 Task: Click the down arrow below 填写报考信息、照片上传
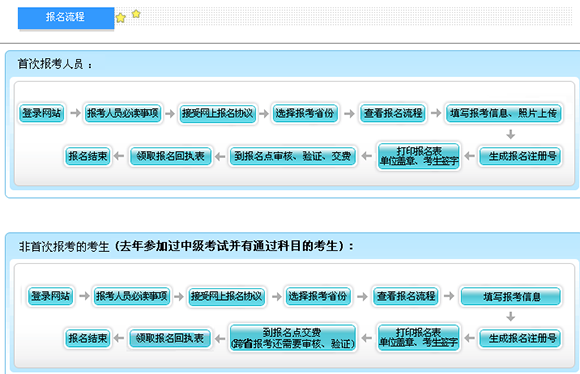coord(511,134)
